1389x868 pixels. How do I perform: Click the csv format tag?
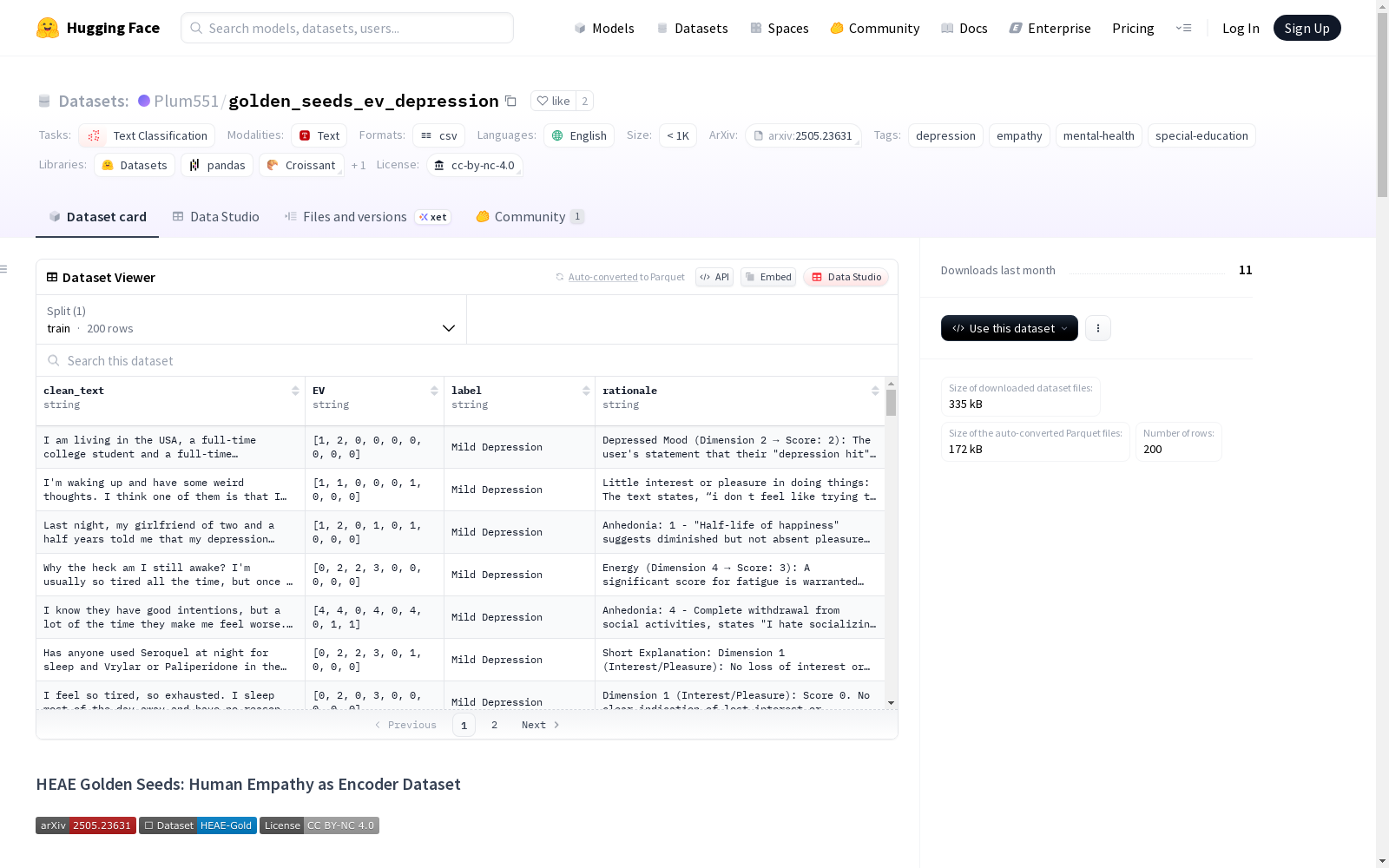(x=439, y=135)
